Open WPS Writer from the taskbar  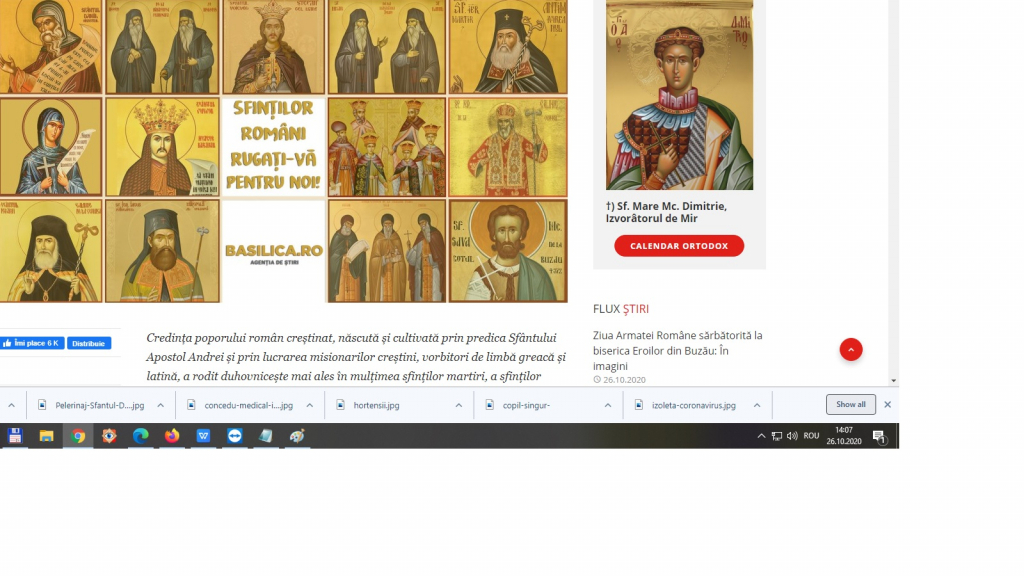click(203, 436)
